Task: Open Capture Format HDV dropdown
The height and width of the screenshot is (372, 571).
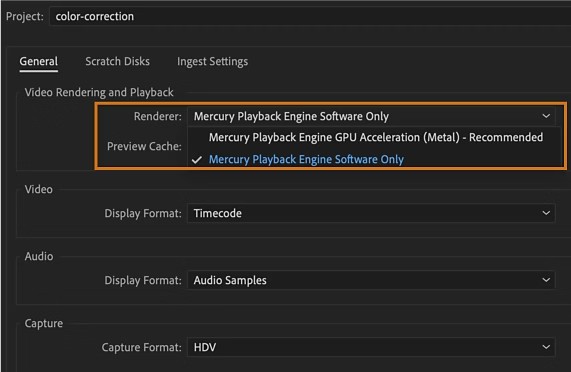Action: click(371, 347)
